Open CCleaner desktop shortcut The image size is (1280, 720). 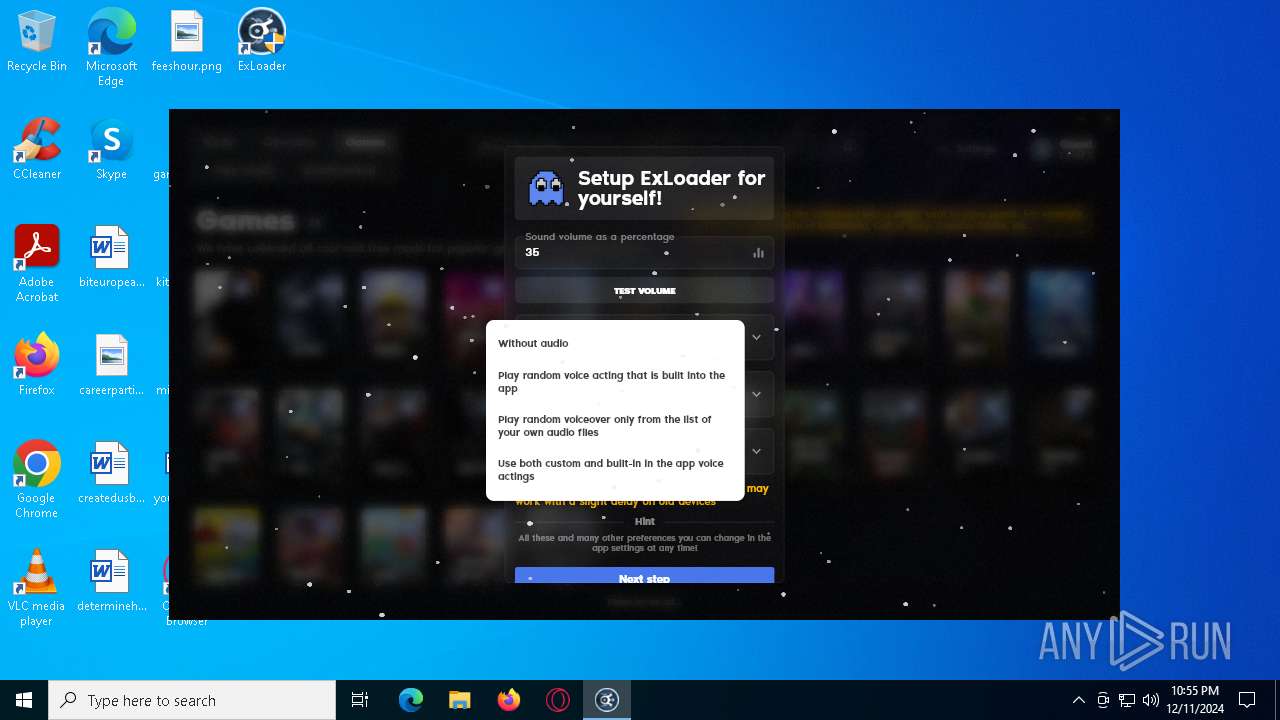[x=37, y=150]
